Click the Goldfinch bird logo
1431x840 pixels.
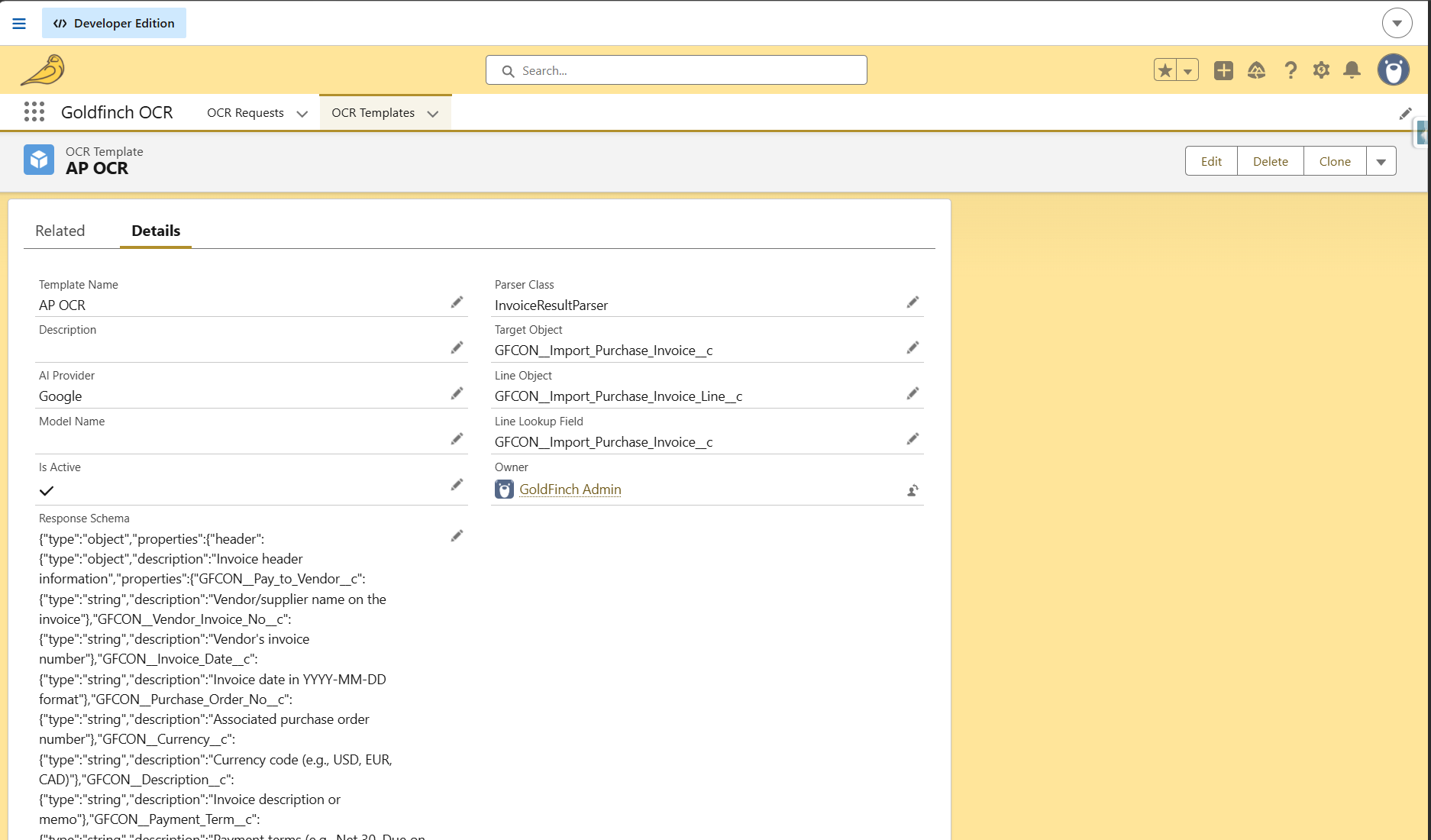(43, 70)
